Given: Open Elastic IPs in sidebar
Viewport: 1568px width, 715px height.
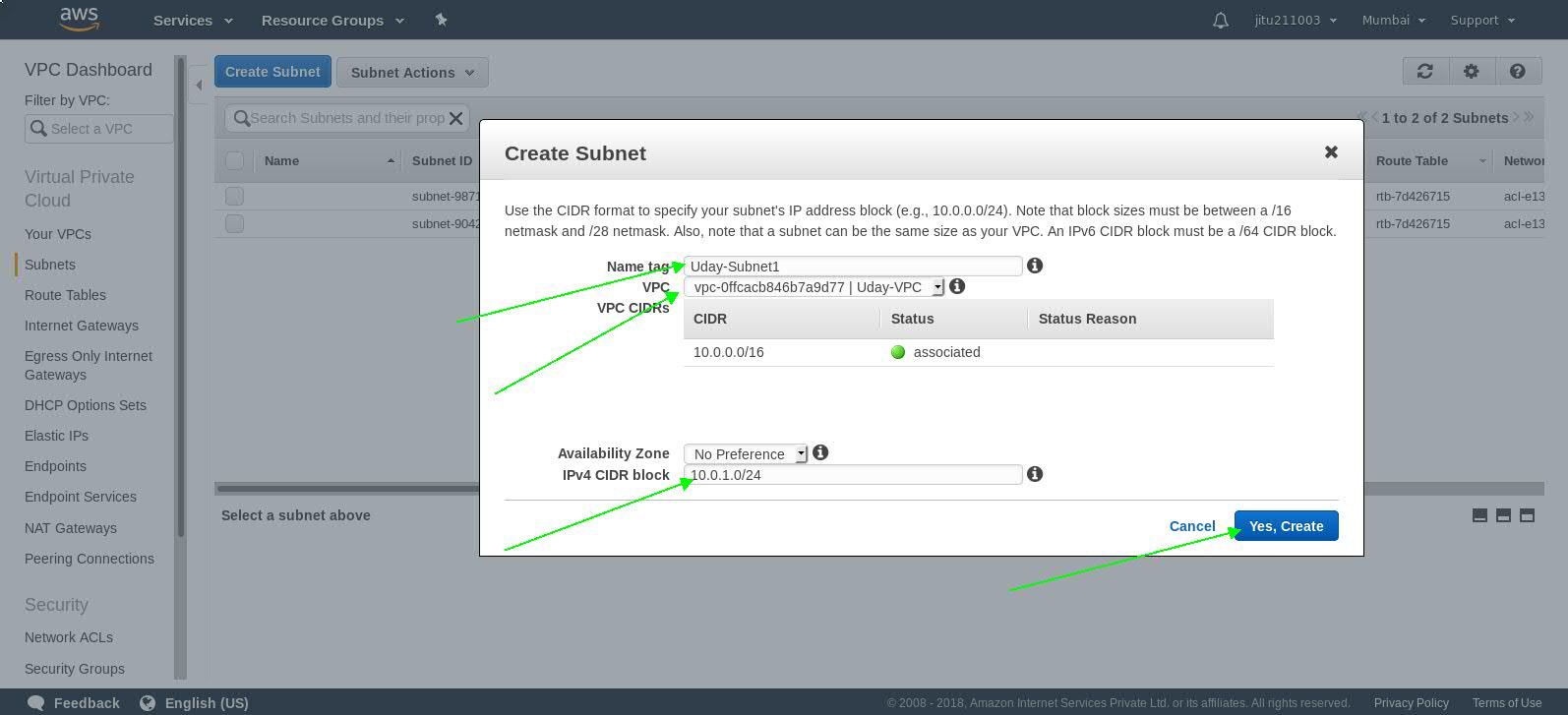Looking at the screenshot, I should [56, 436].
